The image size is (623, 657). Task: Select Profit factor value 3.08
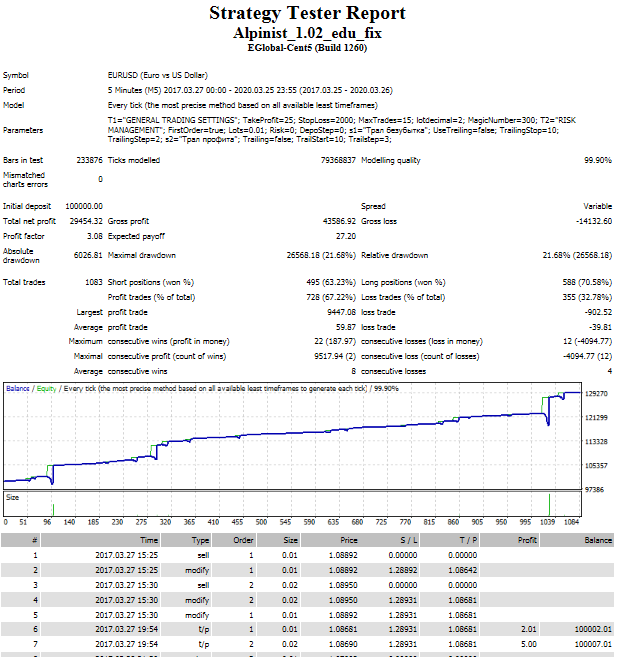coord(95,237)
